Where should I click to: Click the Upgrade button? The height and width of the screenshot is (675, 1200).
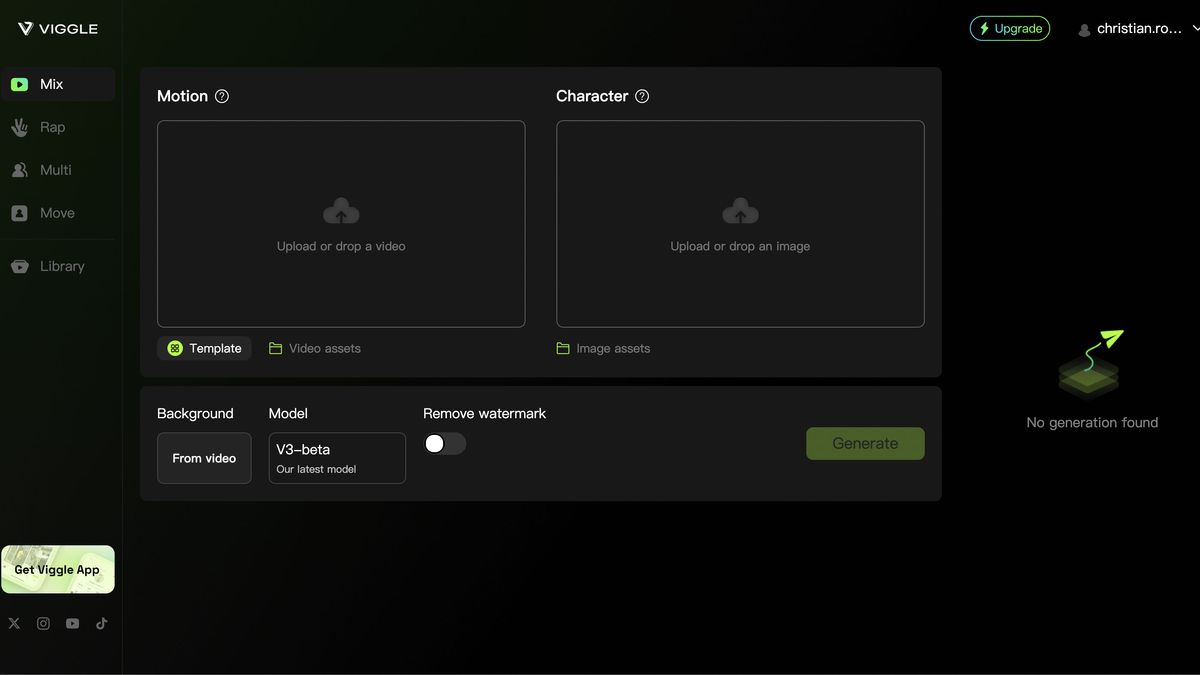tap(1009, 28)
